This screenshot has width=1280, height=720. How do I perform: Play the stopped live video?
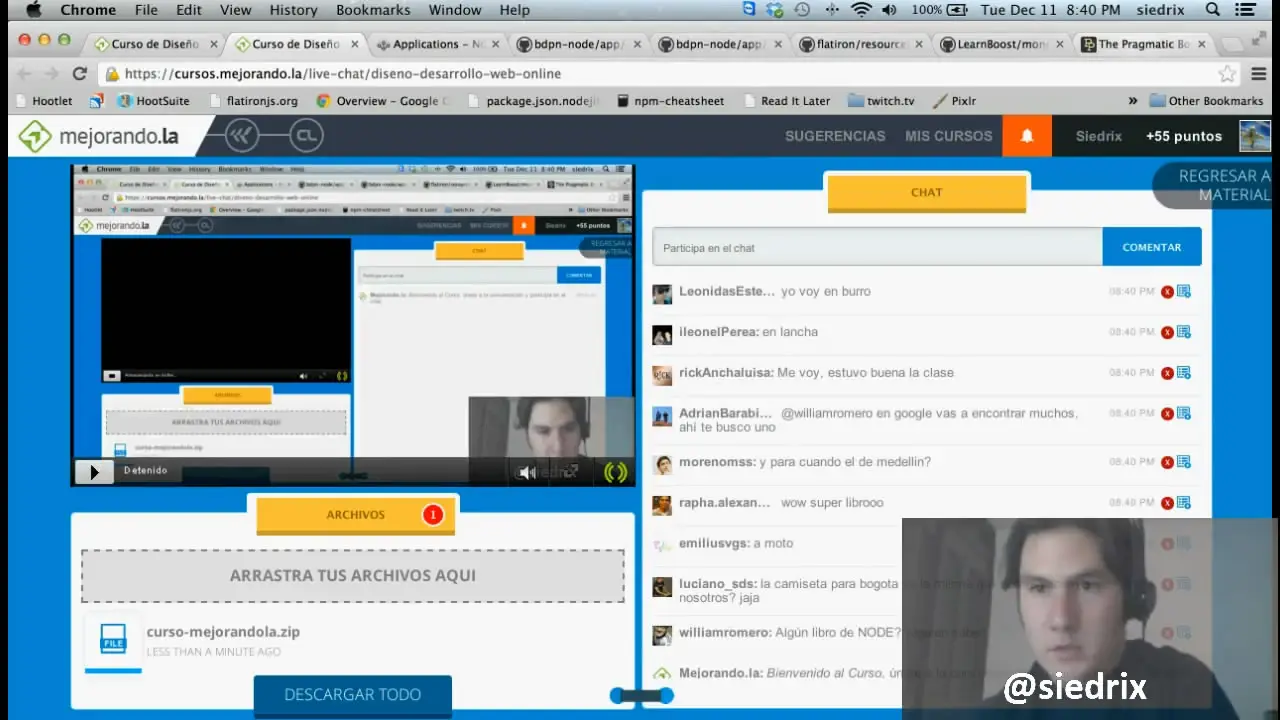(x=95, y=471)
